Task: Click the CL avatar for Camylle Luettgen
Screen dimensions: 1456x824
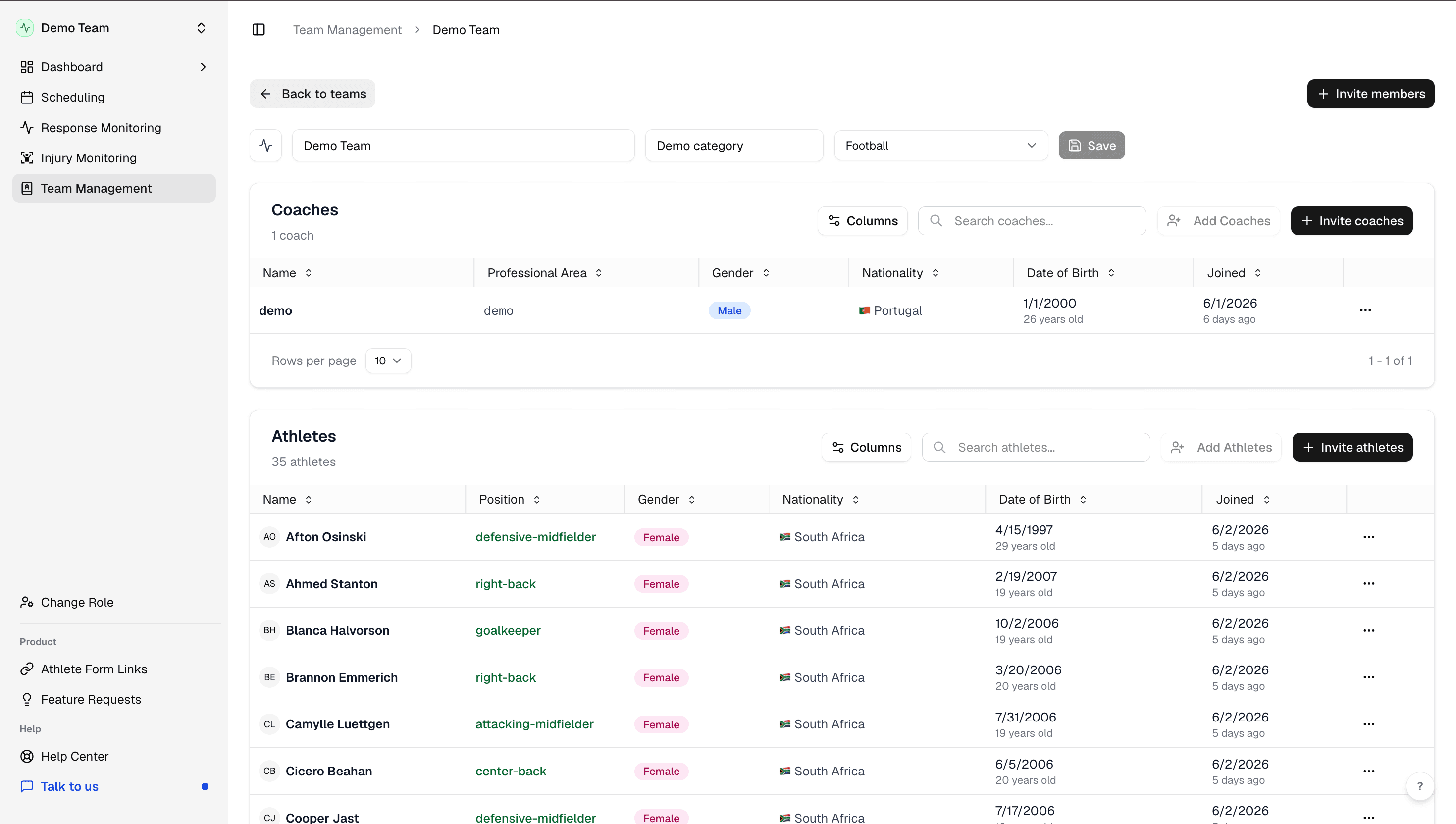Action: tap(269, 724)
